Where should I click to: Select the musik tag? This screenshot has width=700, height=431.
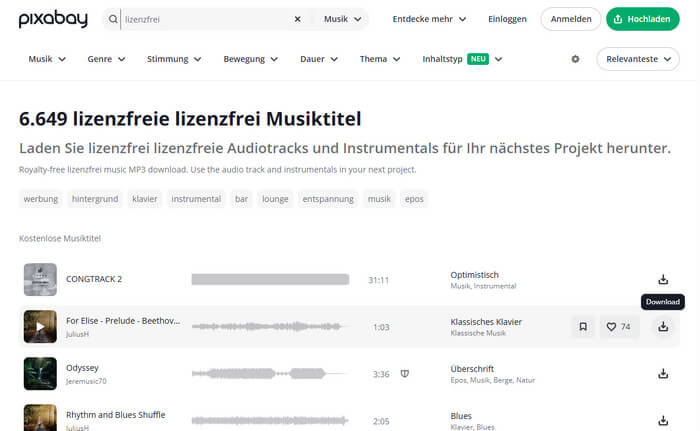379,199
